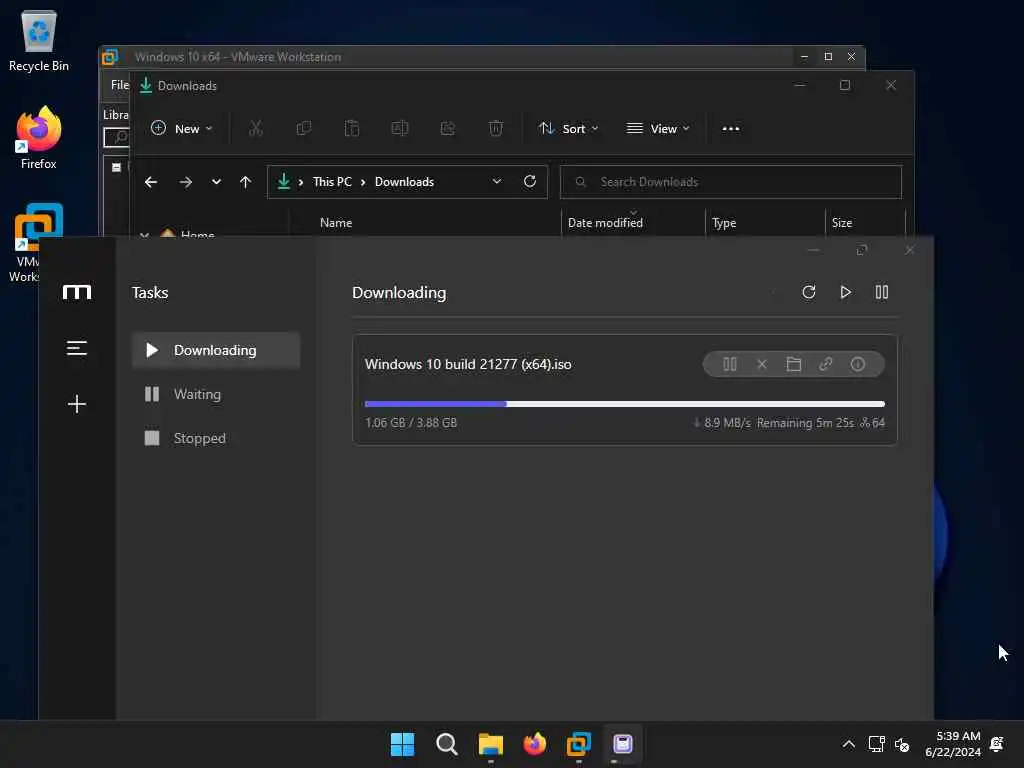
Task: Show hidden system tray icons
Action: [x=848, y=744]
